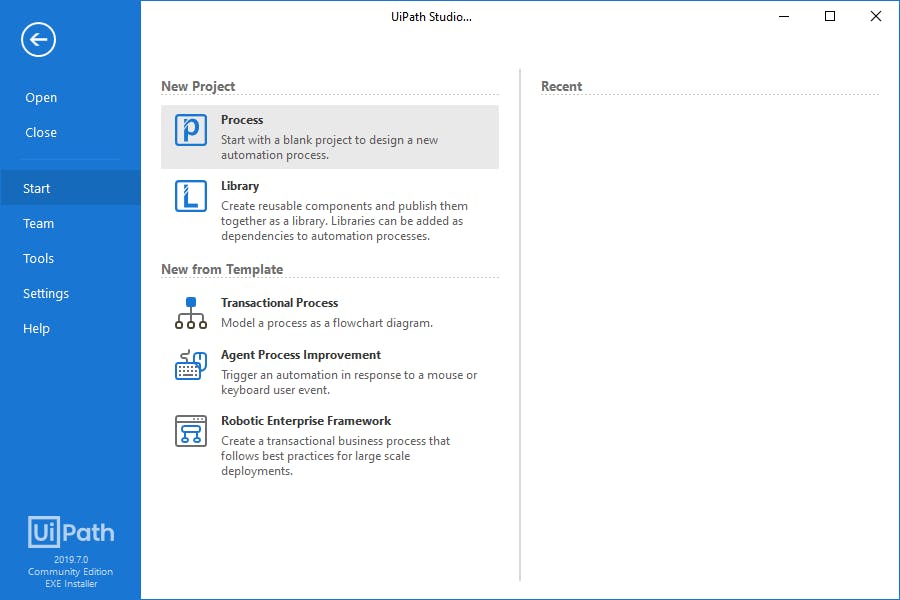900x600 pixels.
Task: Click the UiPath logo in sidebar
Action: pyautogui.click(x=71, y=532)
